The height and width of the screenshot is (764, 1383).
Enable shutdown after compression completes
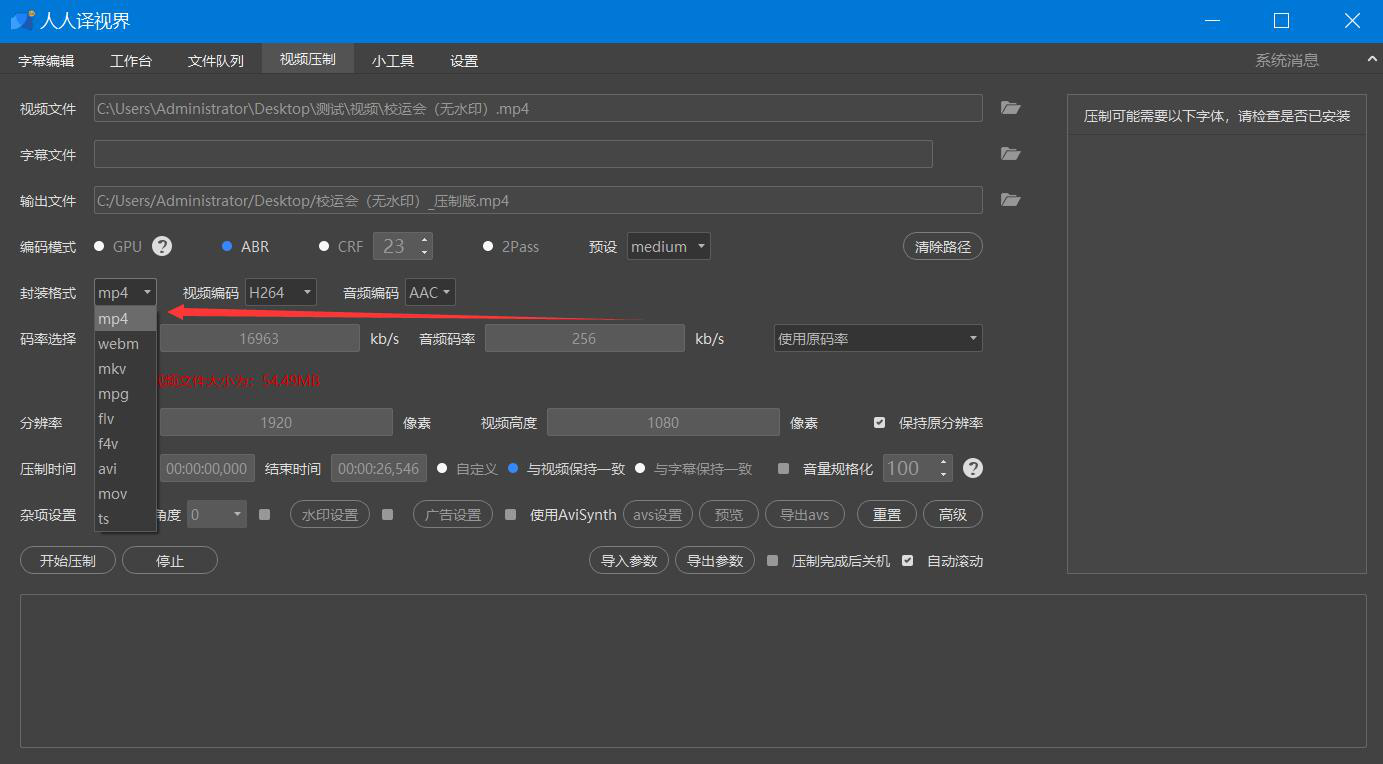[x=772, y=561]
